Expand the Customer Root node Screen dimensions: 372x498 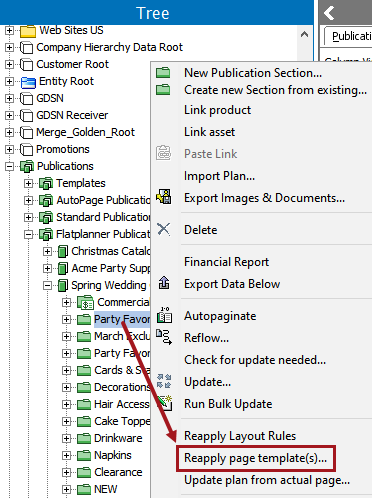[9, 65]
